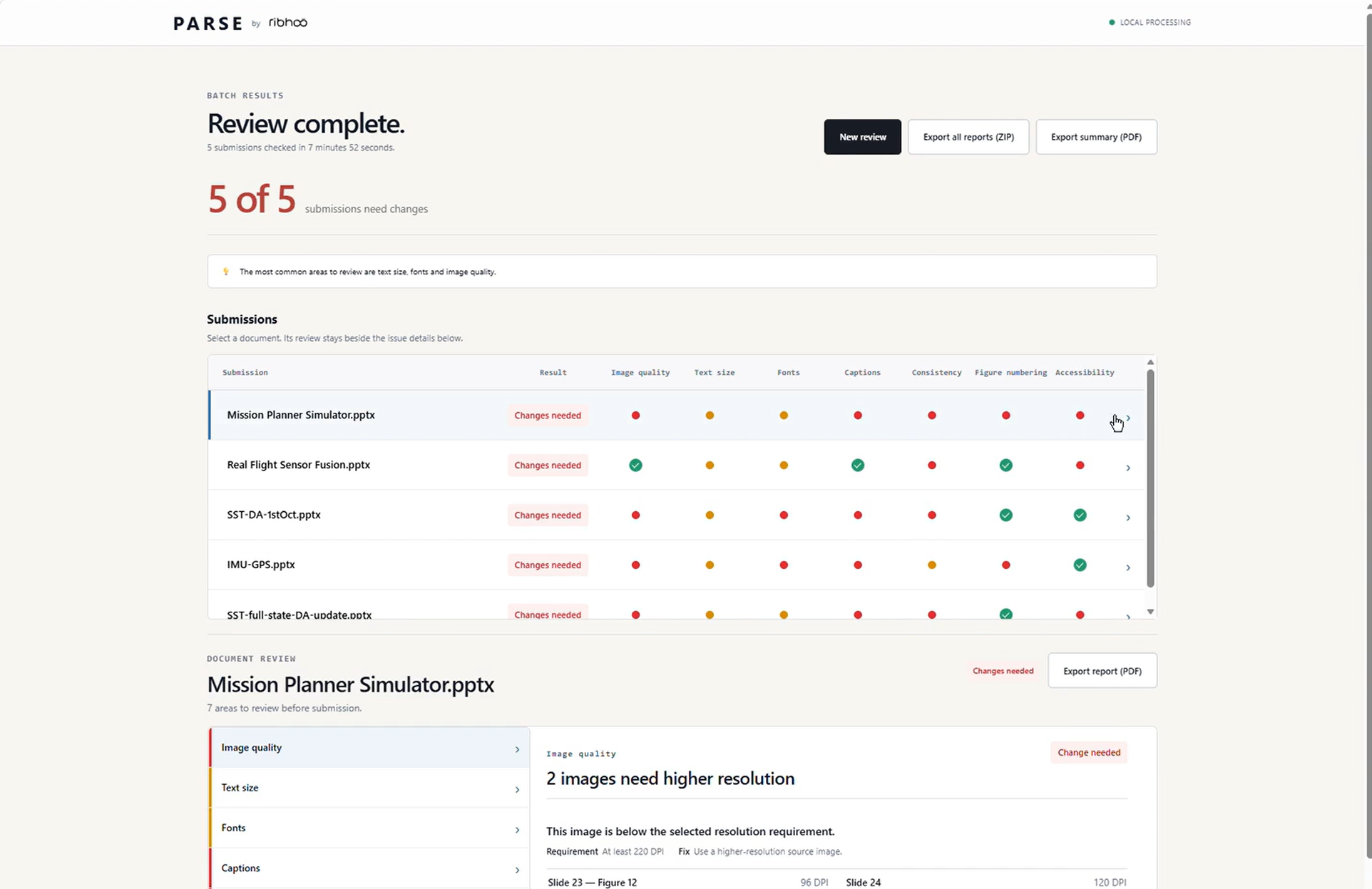Click the Change needed badge in Image quality
The width and height of the screenshot is (1372, 889).
tap(1089, 753)
